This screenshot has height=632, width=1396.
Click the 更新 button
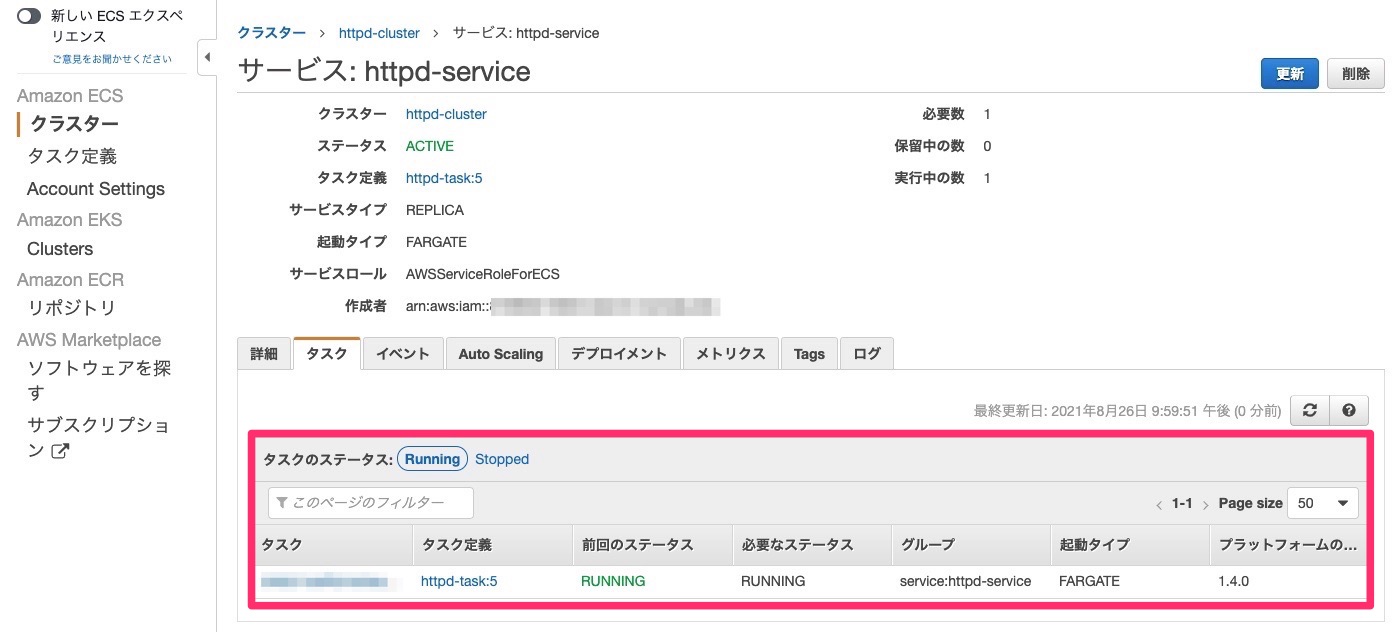(1289, 73)
